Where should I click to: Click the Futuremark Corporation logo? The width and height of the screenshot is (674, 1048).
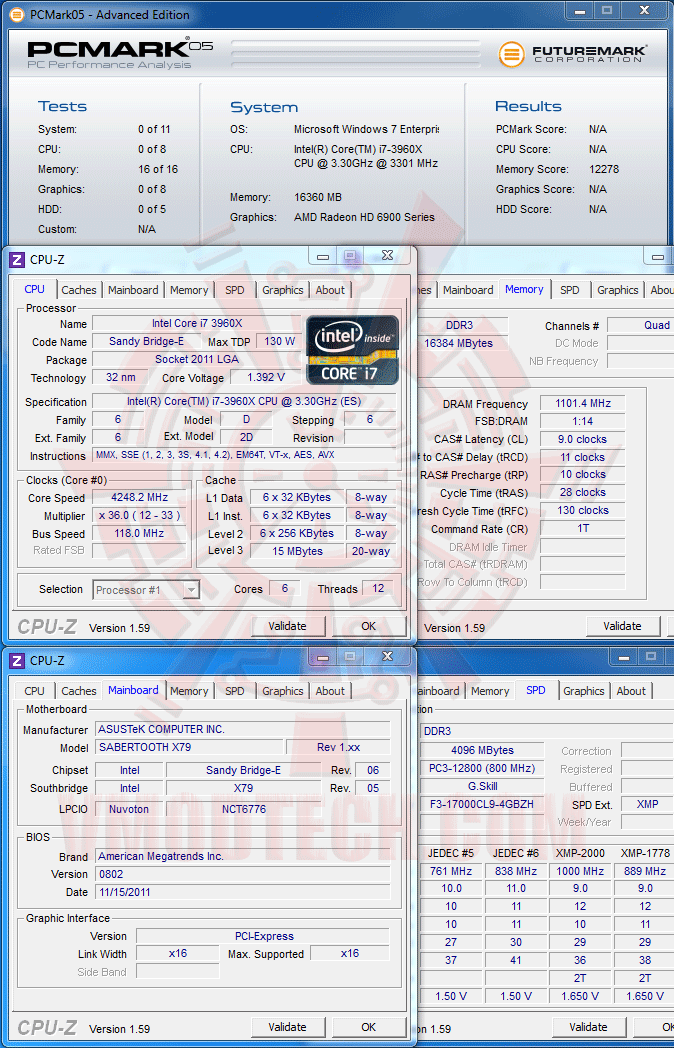572,54
